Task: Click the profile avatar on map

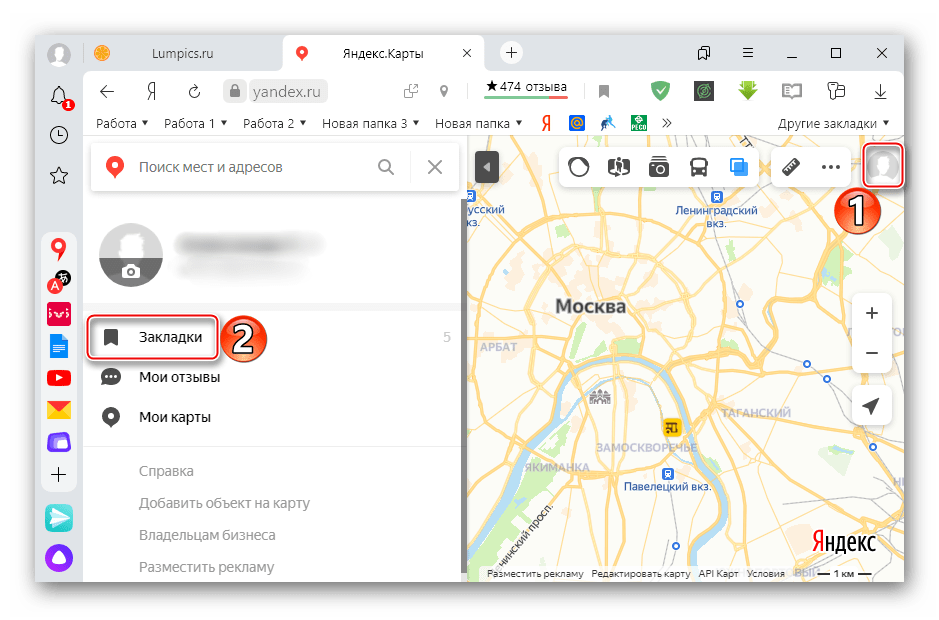Action: [x=883, y=165]
